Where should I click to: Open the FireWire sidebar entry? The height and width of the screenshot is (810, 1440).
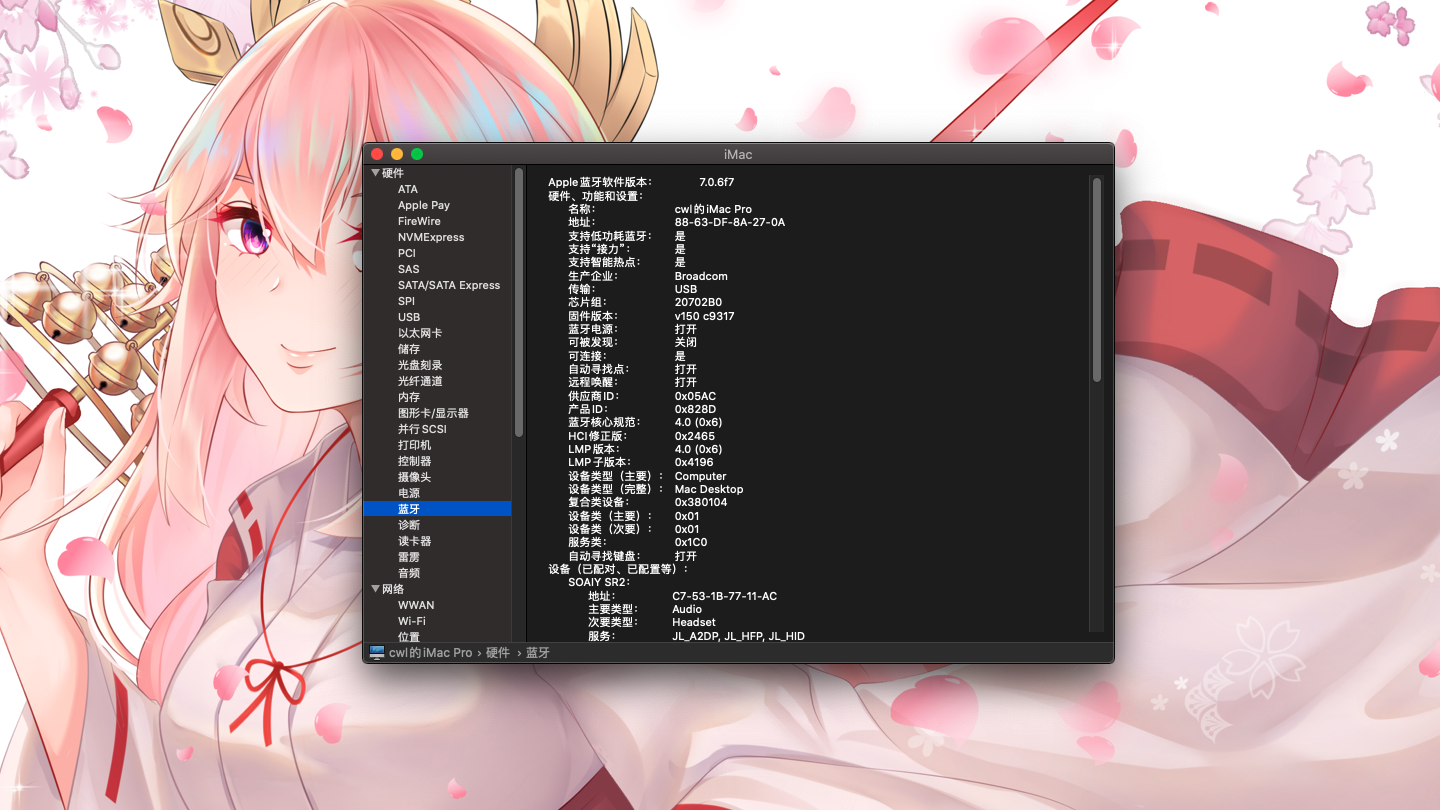click(419, 221)
